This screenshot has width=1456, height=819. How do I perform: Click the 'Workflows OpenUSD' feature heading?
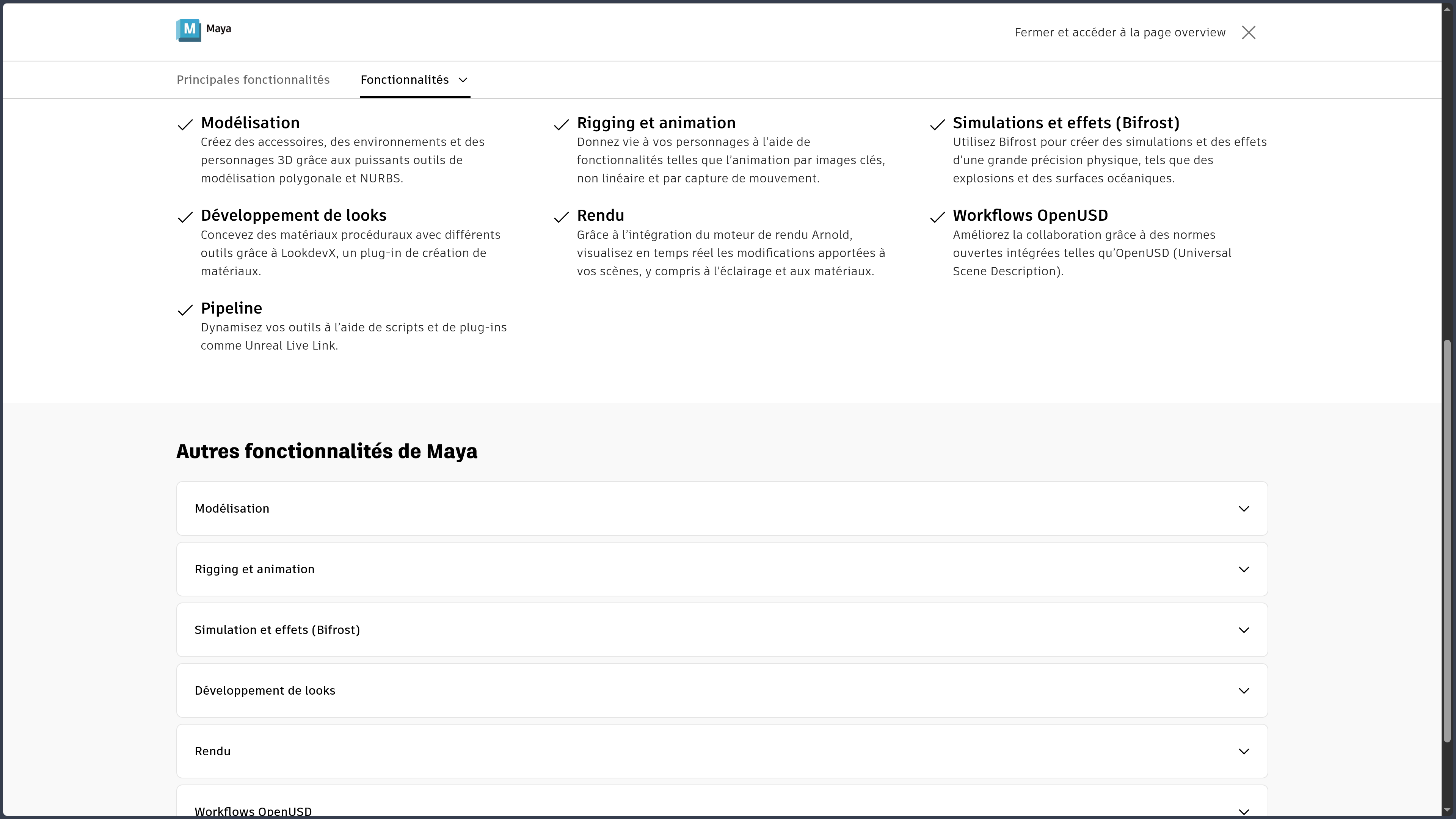(x=1031, y=215)
